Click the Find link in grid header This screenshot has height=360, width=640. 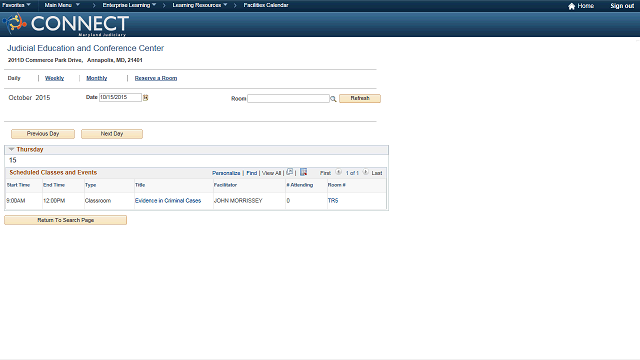(x=251, y=173)
